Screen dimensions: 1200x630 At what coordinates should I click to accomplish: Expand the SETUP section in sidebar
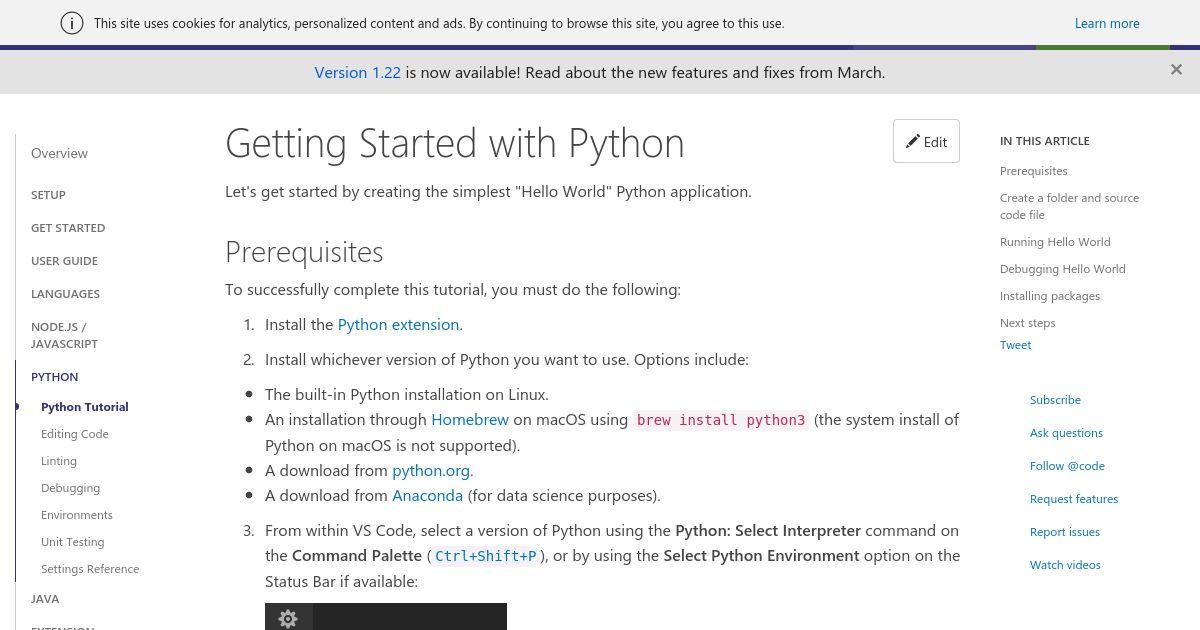pos(48,195)
